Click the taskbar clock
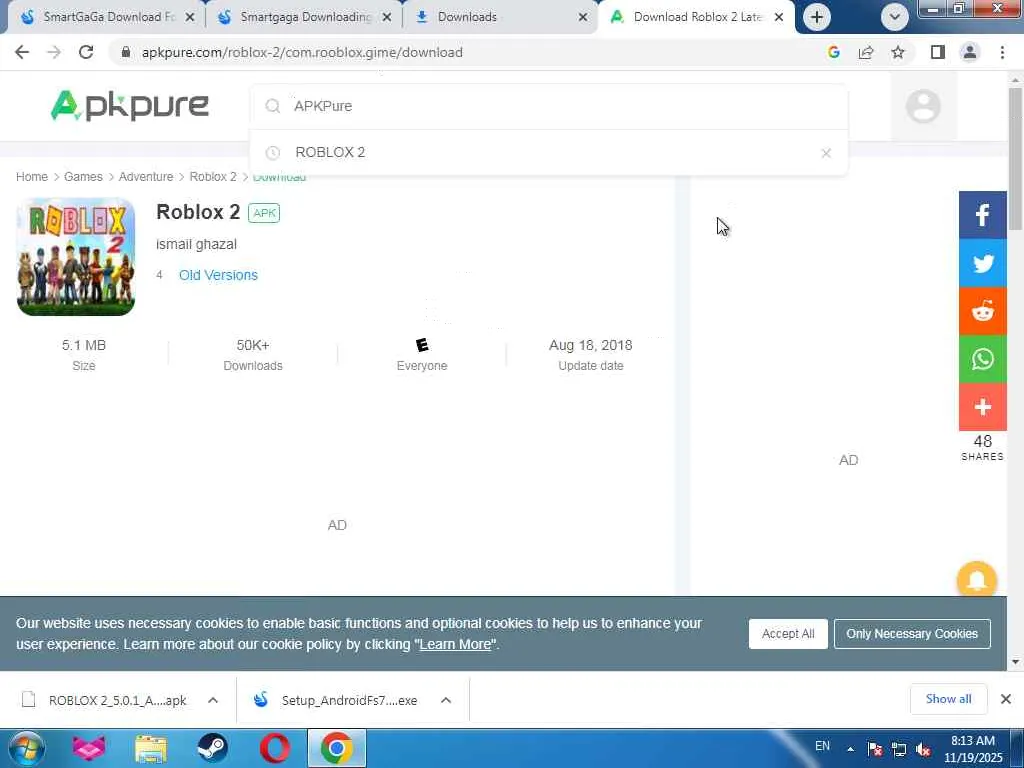The height and width of the screenshot is (768, 1024). (x=972, y=749)
